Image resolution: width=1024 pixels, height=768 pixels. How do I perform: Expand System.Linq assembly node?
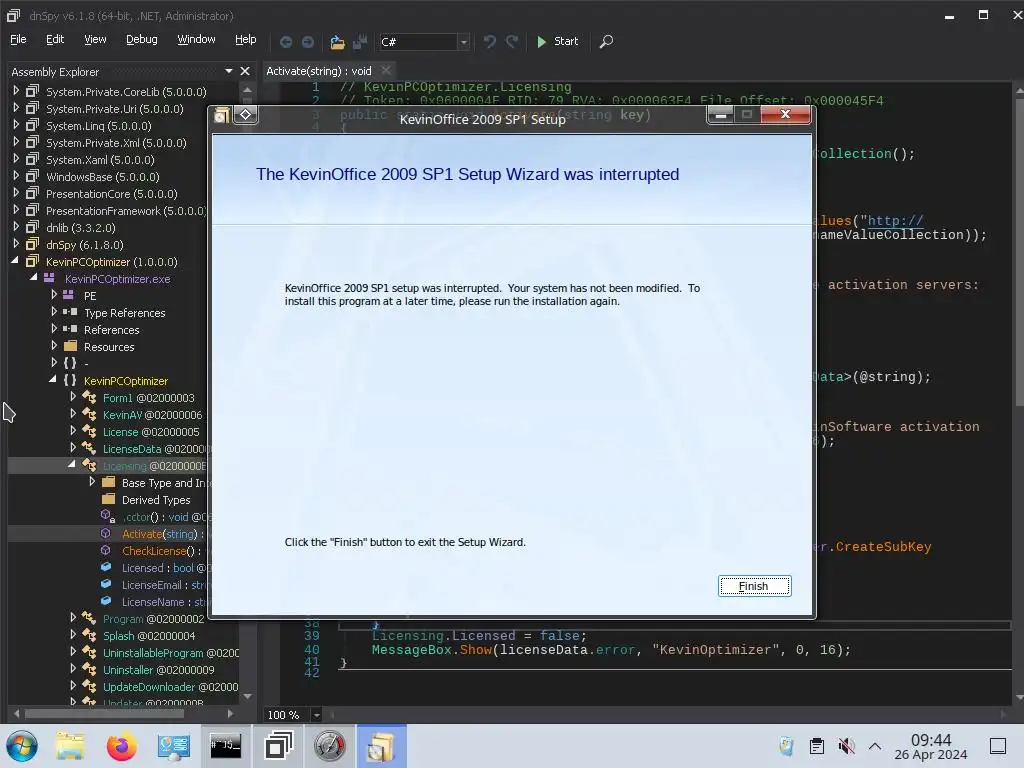tap(16, 125)
